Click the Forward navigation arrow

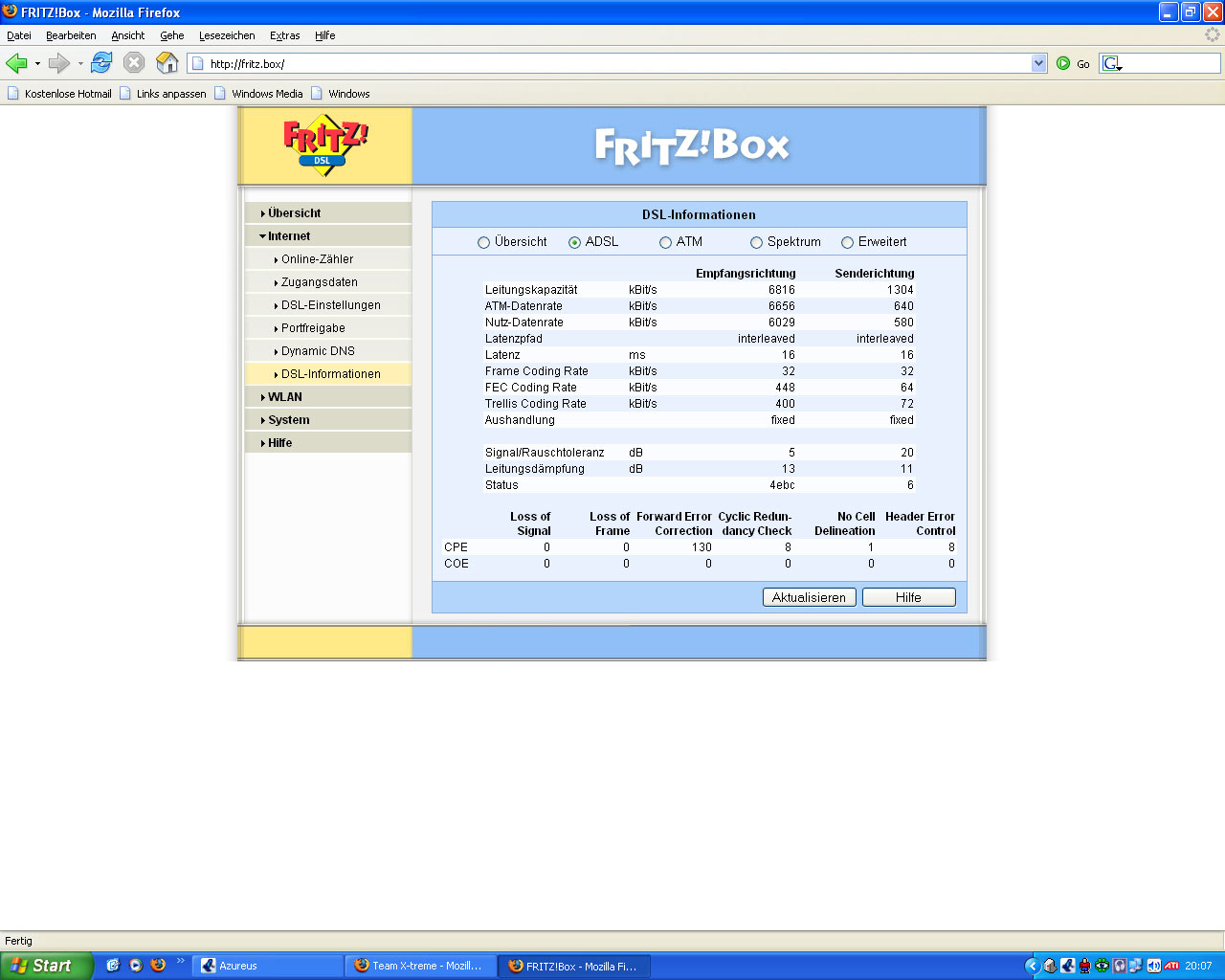pyautogui.click(x=59, y=63)
